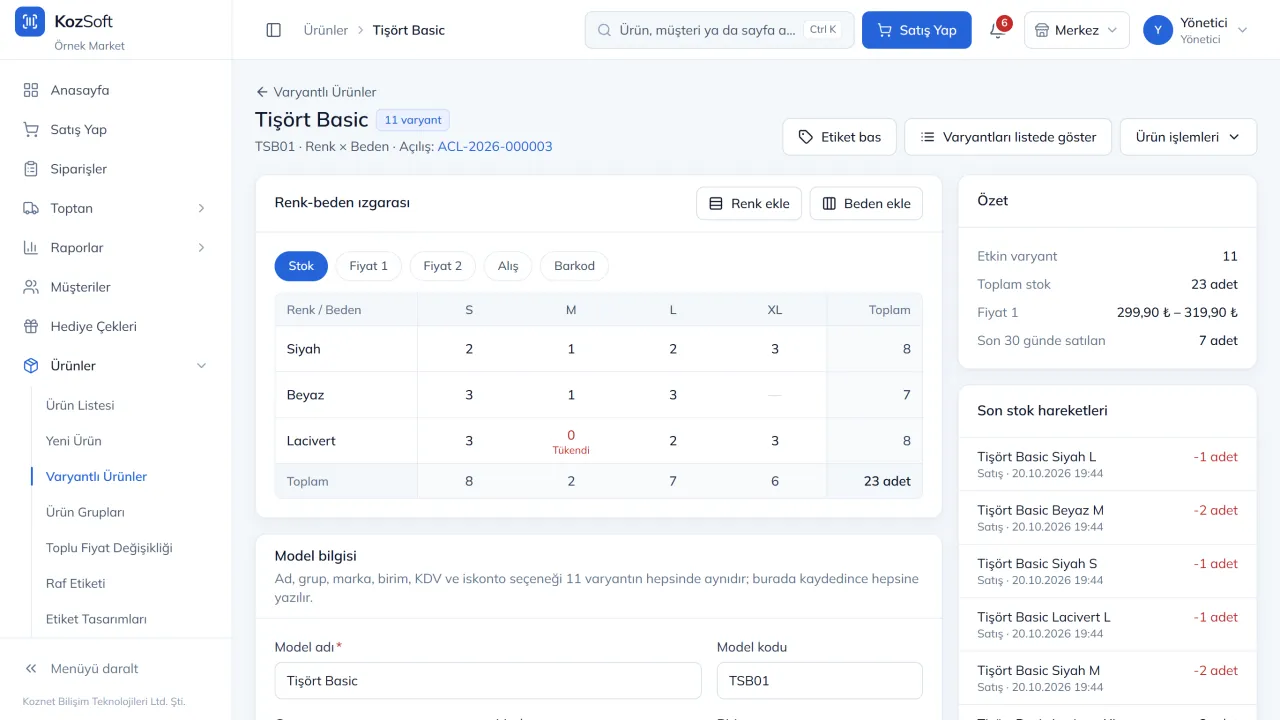Click the Lacivert M 'Tükendi' cell
Image resolution: width=1280 pixels, height=720 pixels.
click(x=571, y=441)
